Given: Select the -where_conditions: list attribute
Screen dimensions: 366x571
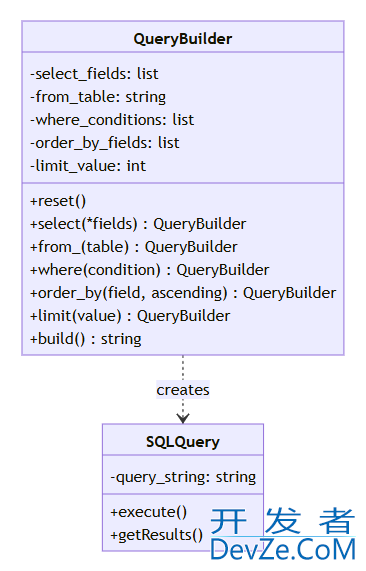Looking at the screenshot, I should coord(112,120).
